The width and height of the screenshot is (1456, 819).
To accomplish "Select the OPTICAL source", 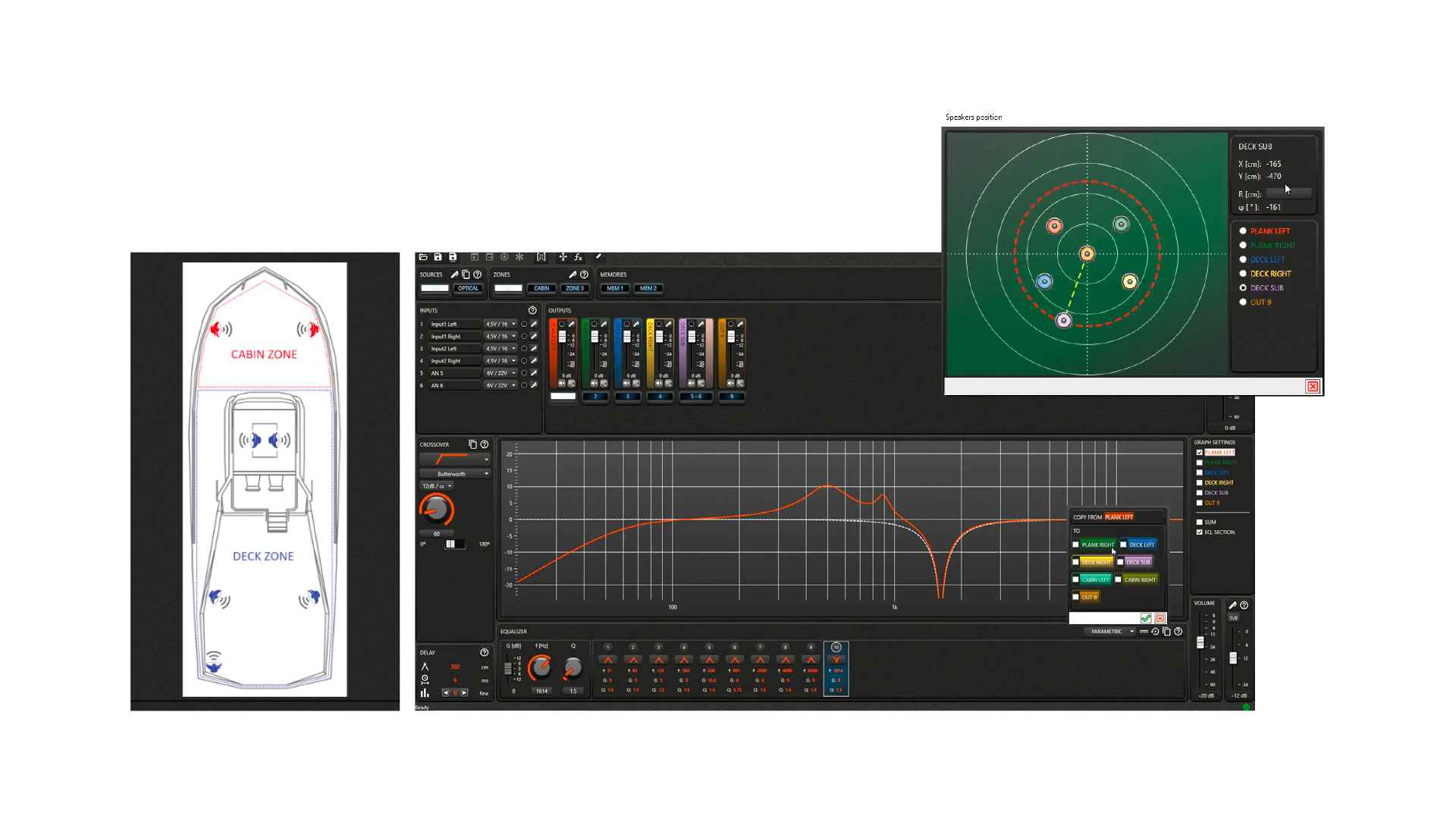I will pos(468,288).
